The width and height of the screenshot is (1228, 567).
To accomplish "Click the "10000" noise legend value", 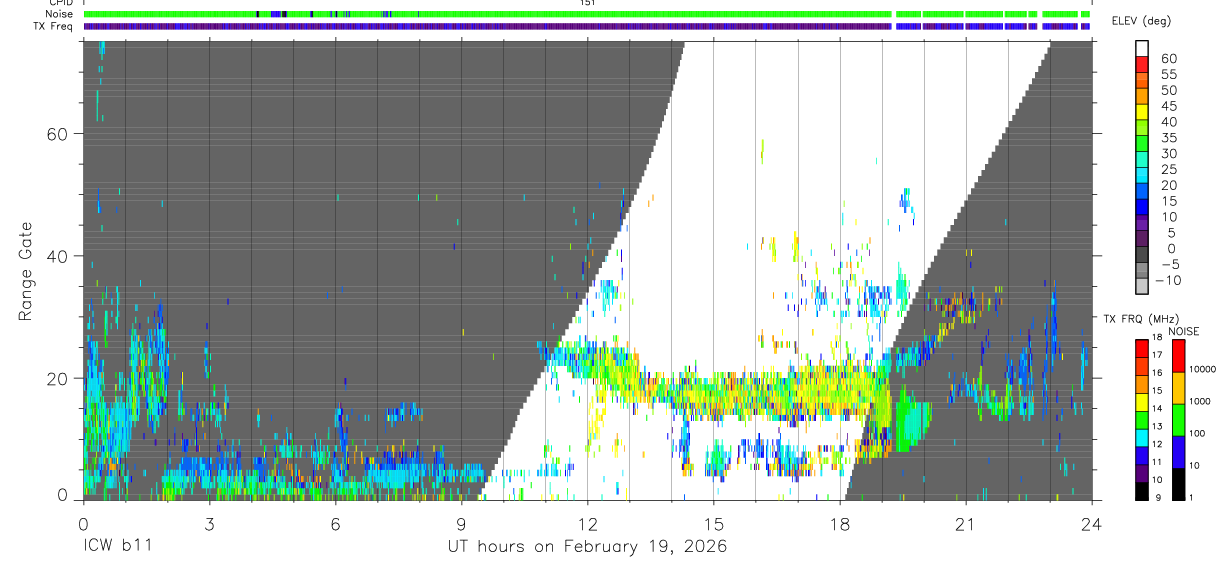I will pyautogui.click(x=1201, y=369).
